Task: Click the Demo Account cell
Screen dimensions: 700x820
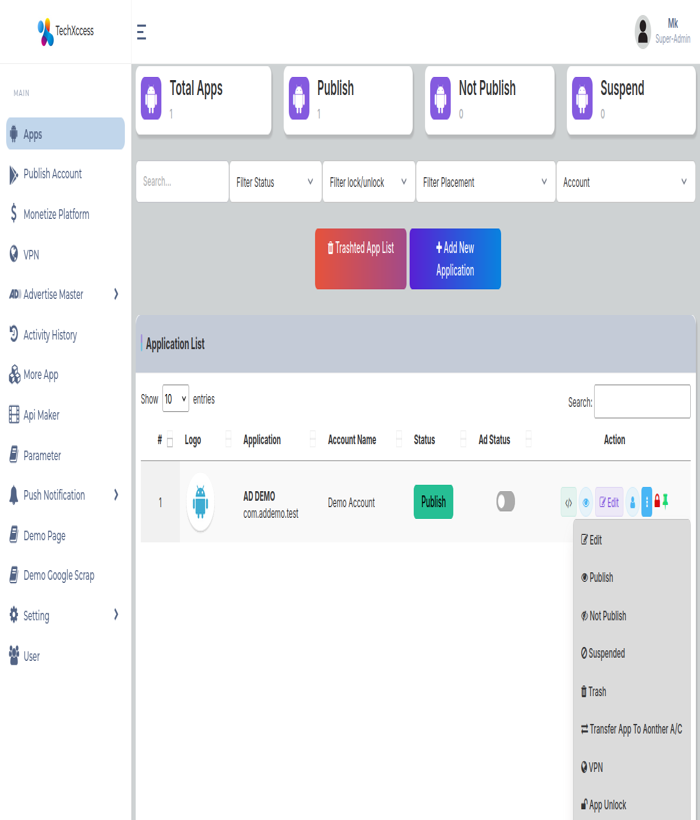Action: click(351, 503)
